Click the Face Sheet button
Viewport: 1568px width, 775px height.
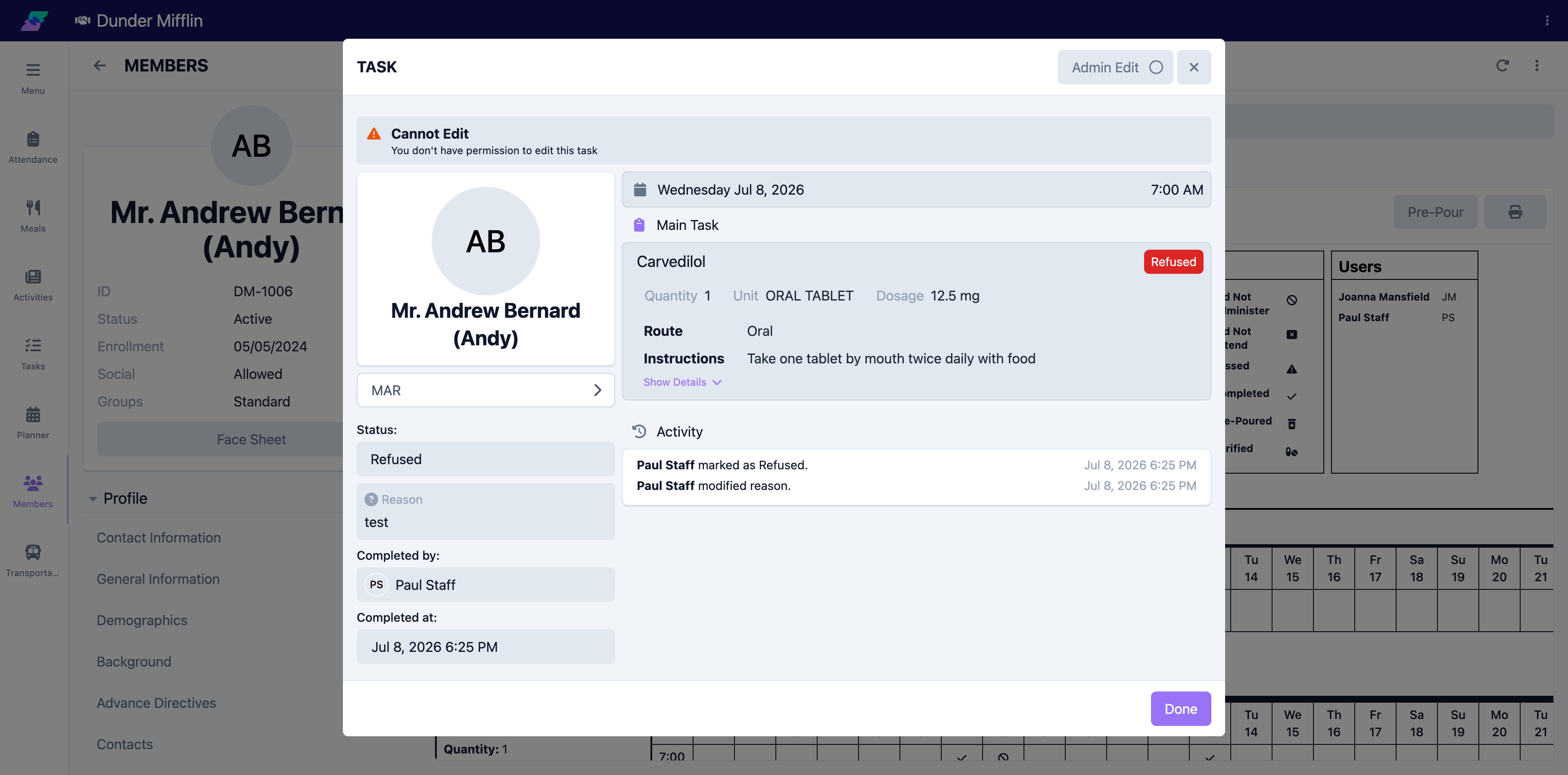[x=251, y=439]
